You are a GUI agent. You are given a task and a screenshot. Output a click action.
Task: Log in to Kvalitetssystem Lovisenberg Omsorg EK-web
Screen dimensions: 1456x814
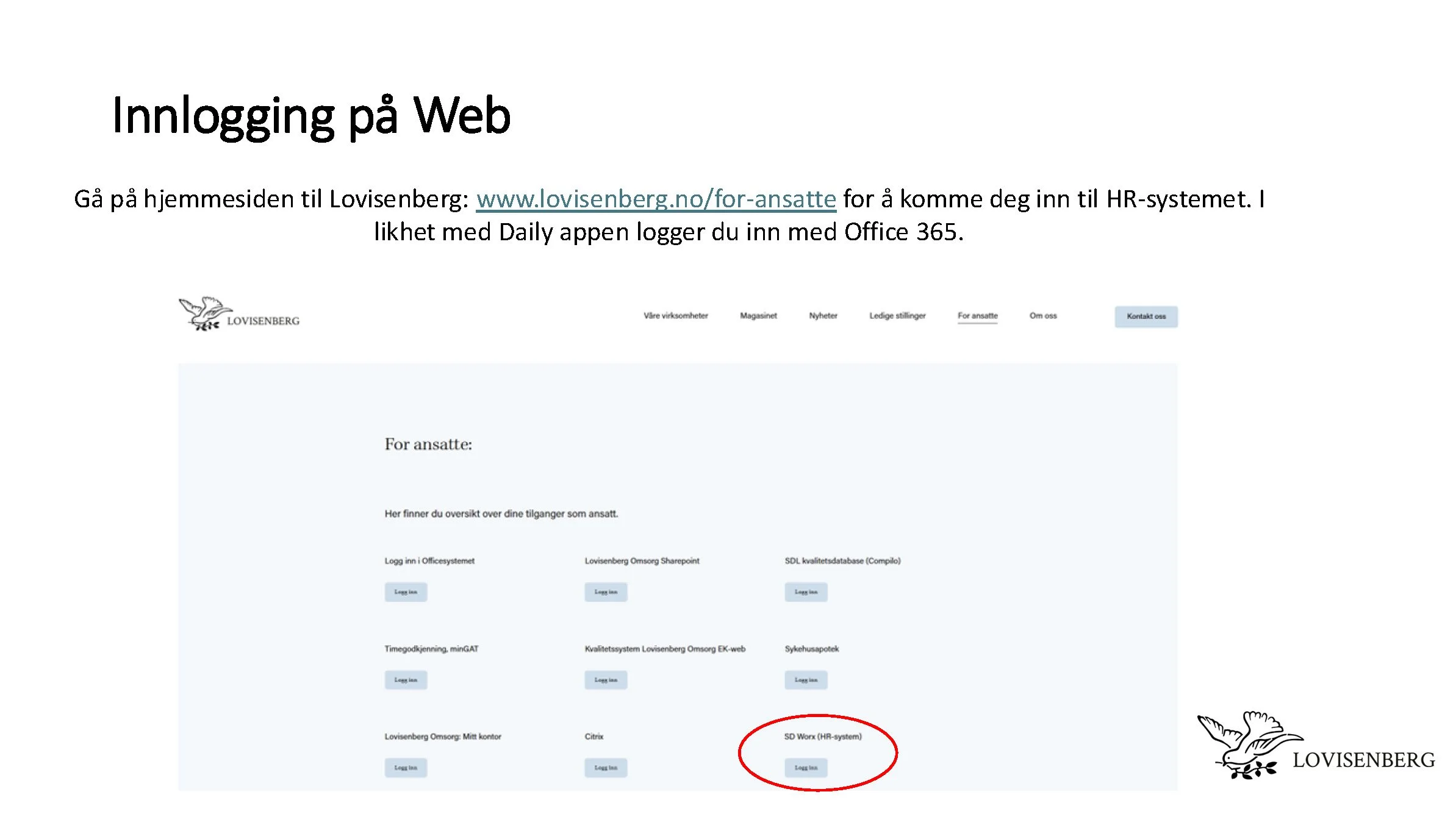pos(606,680)
